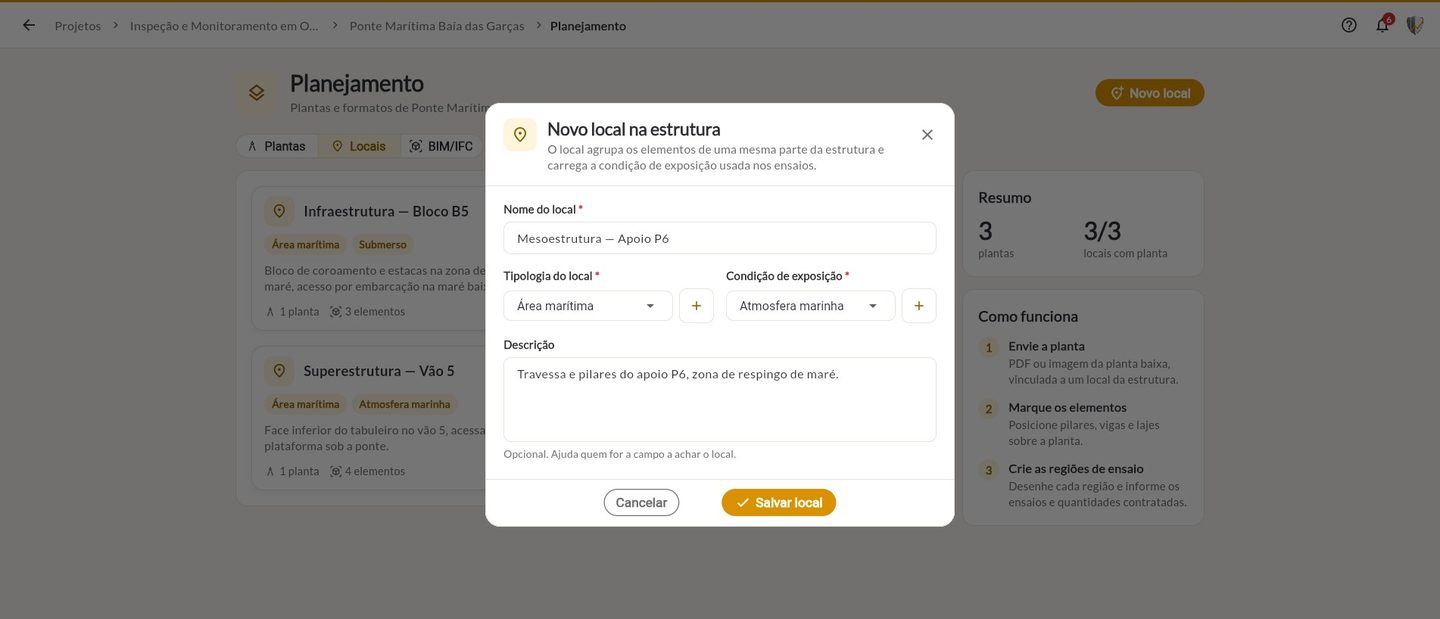Viewport: 1440px width, 619px height.
Task: Switch to Plantas tab
Action: click(276, 146)
